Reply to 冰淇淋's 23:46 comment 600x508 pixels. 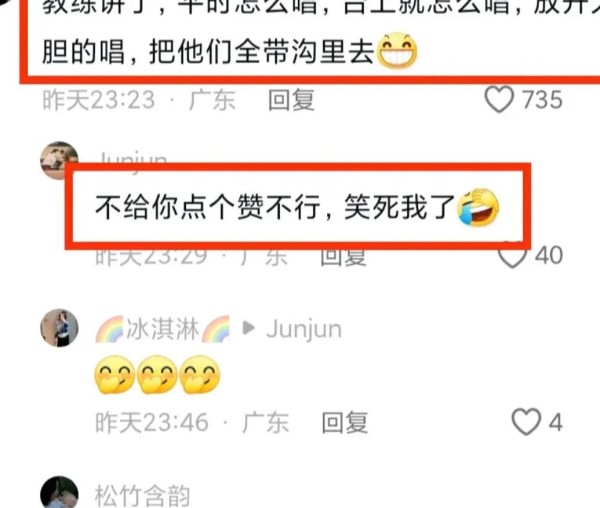click(345, 422)
